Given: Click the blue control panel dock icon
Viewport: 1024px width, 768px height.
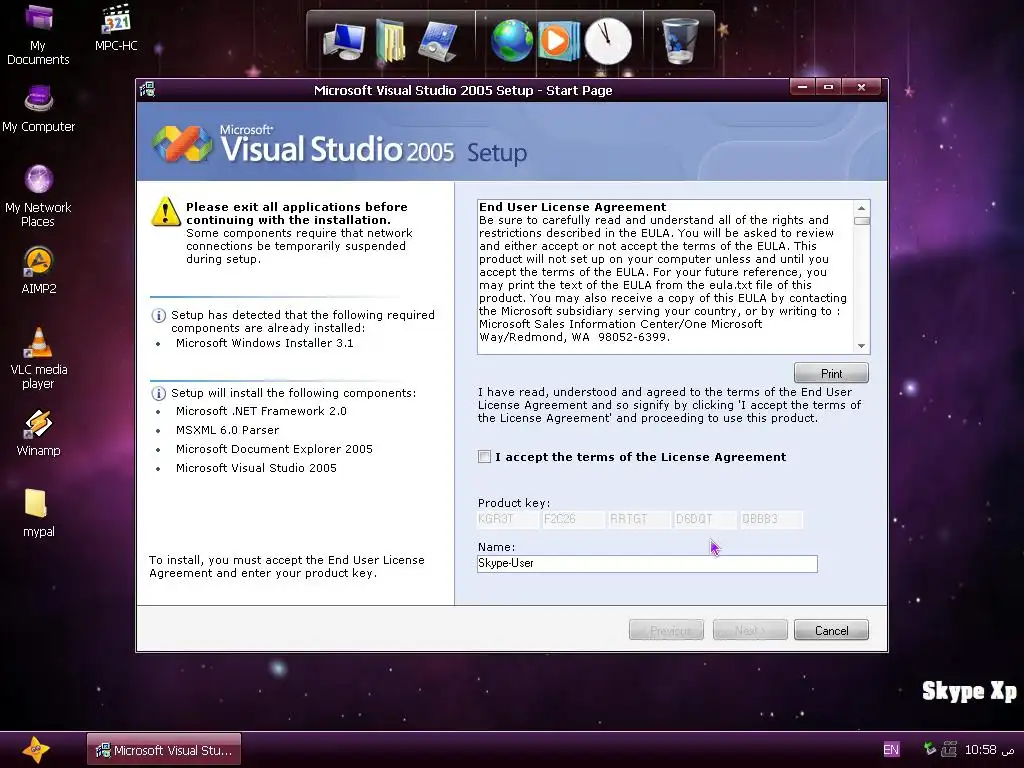Looking at the screenshot, I should (438, 41).
